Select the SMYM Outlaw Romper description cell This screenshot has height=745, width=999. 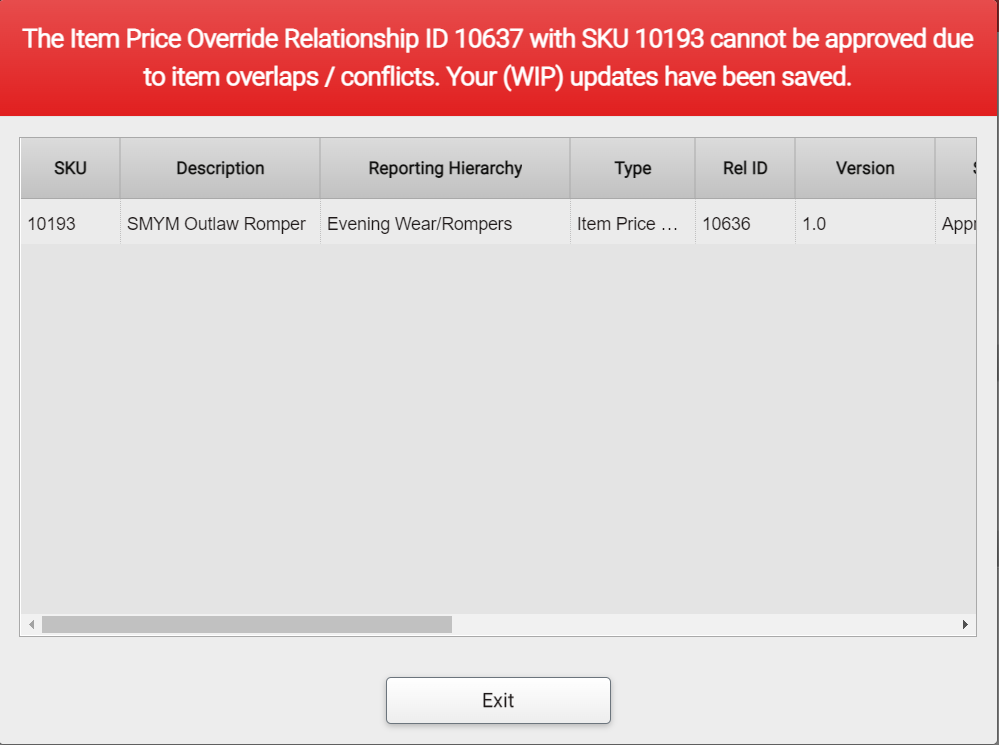[220, 224]
